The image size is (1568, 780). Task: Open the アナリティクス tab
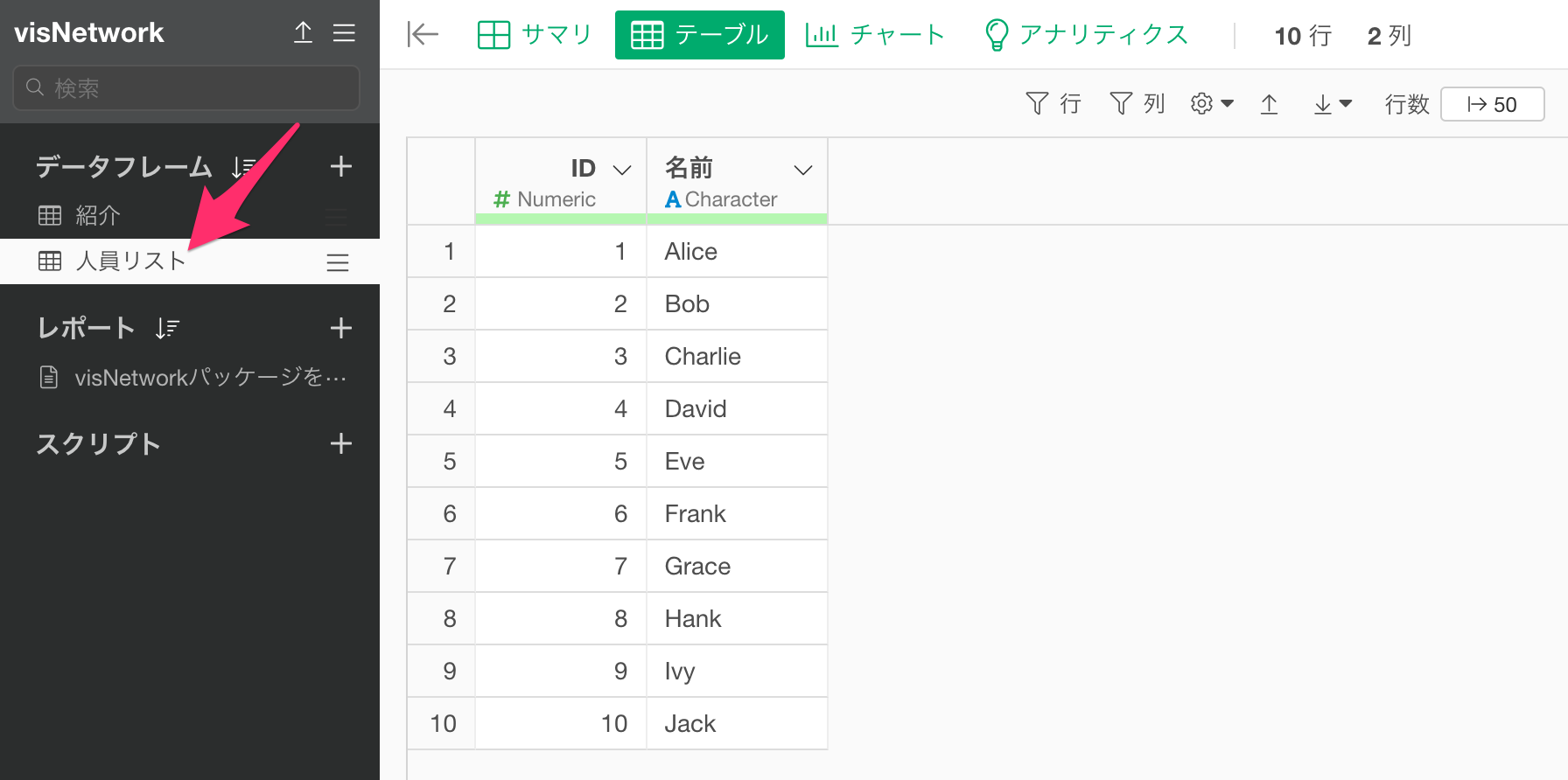click(x=1086, y=35)
